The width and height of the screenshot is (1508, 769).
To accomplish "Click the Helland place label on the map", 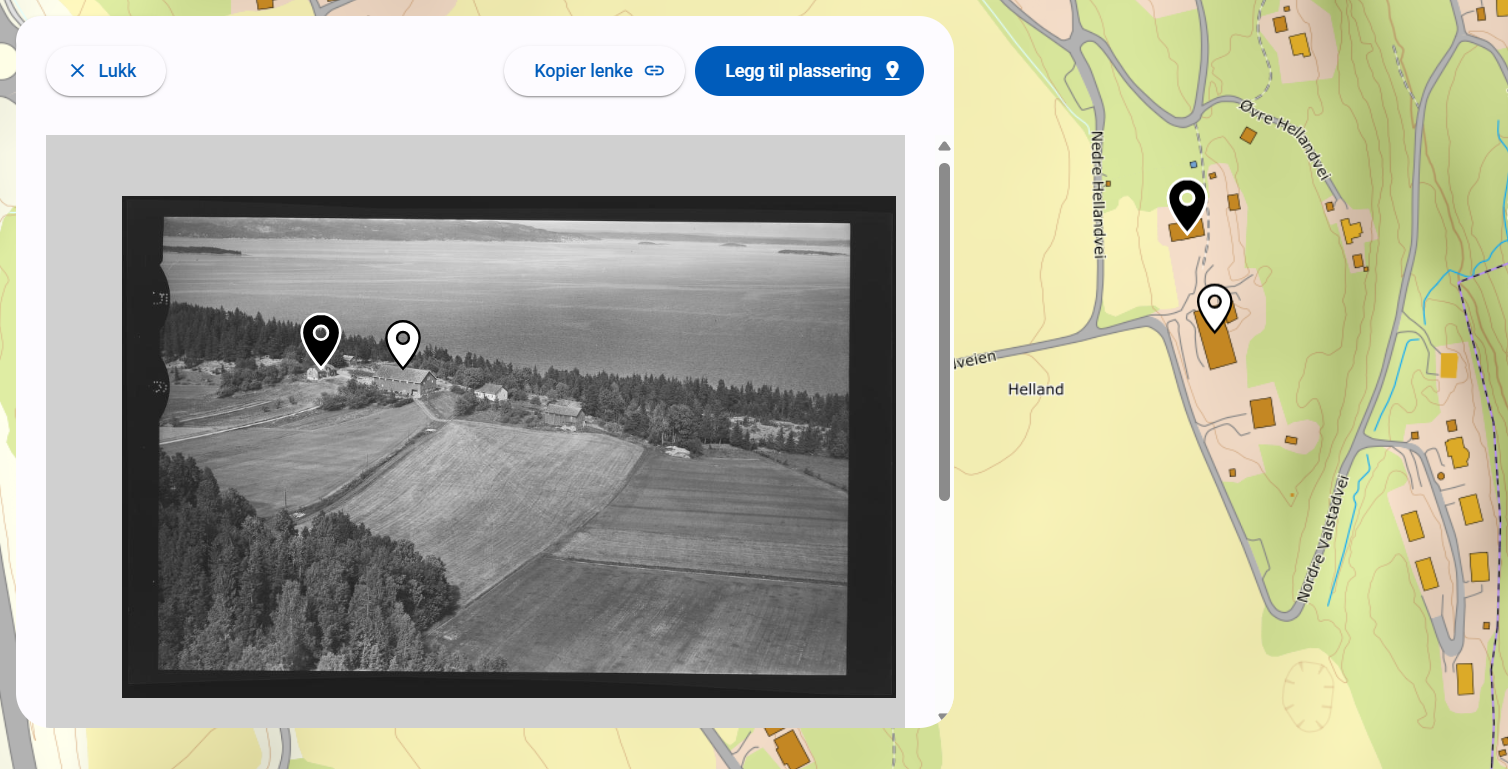I will [x=1036, y=389].
